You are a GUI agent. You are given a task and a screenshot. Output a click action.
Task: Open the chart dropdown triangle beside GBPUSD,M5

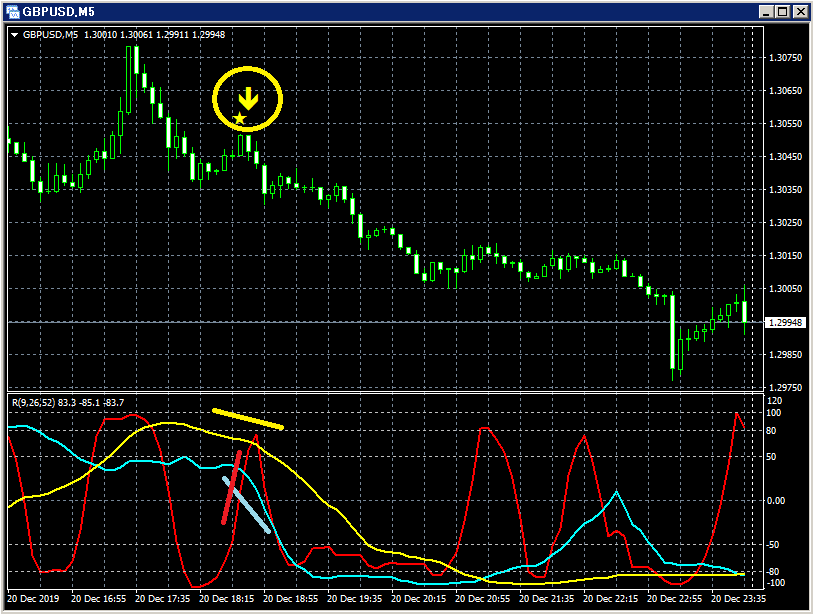point(15,35)
